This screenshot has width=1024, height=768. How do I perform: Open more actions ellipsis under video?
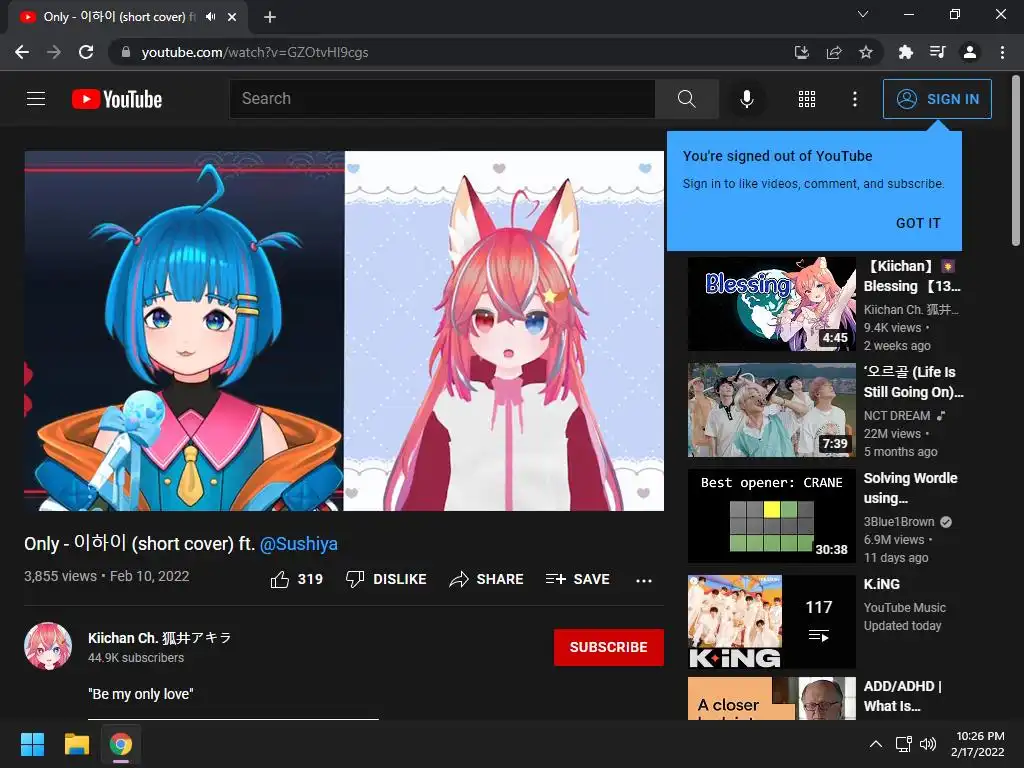644,580
